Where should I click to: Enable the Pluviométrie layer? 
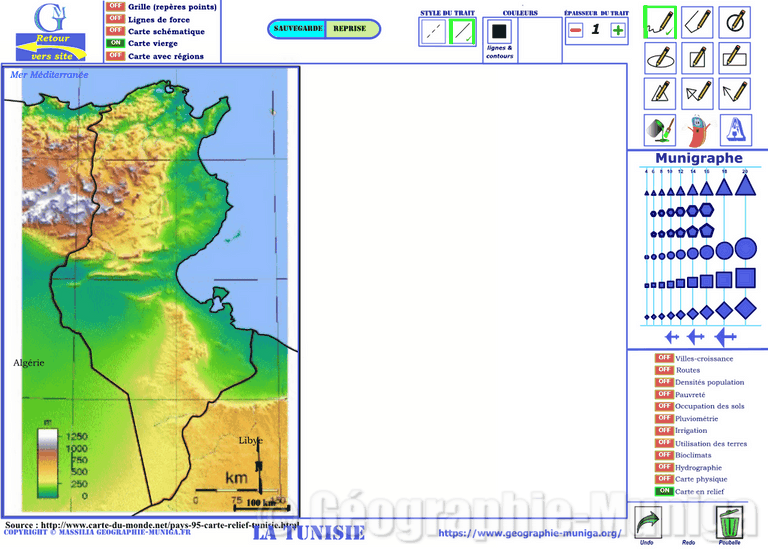(x=664, y=418)
